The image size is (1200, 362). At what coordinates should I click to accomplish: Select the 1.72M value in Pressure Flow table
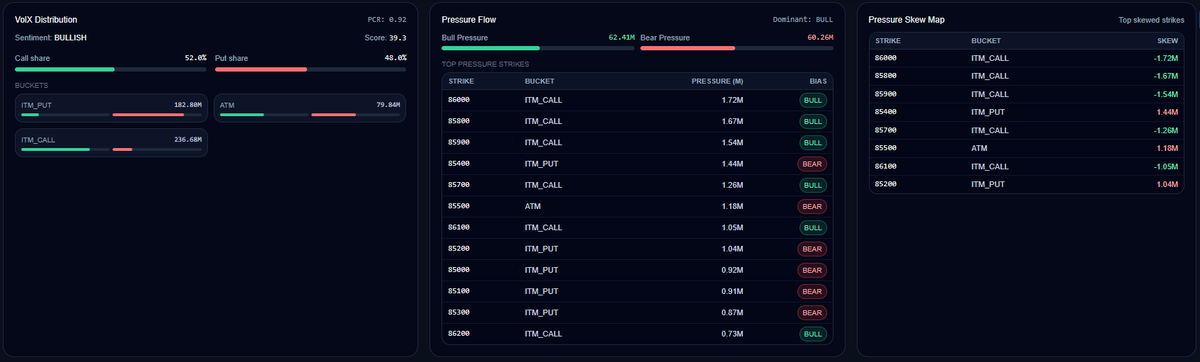tap(732, 100)
